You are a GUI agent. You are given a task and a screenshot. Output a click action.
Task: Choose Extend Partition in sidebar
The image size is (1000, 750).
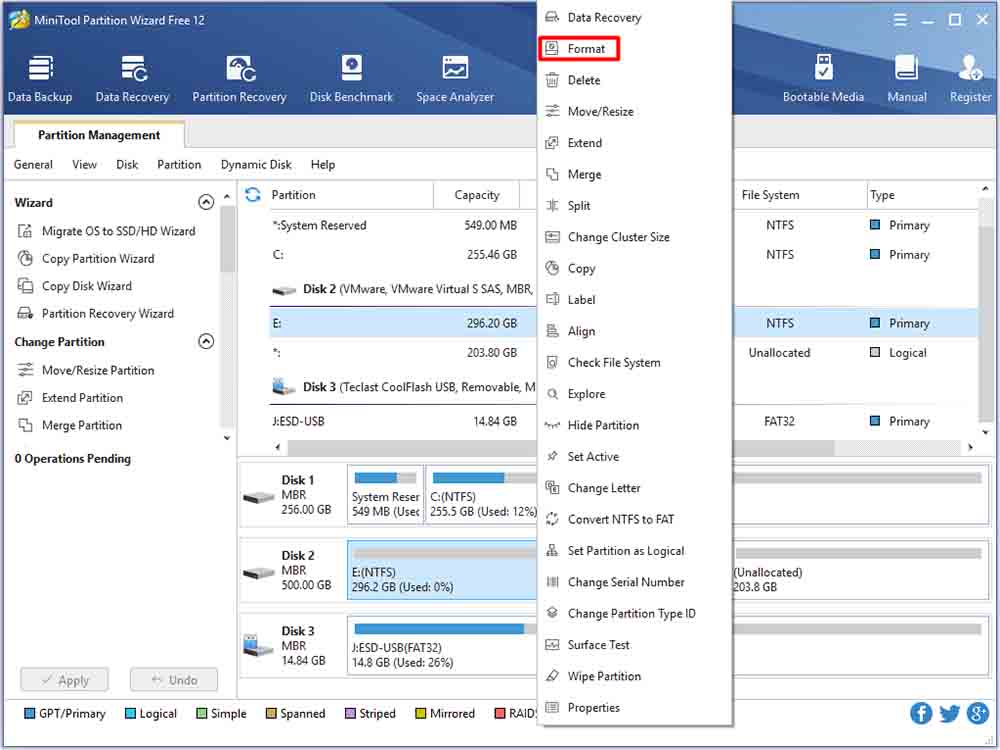(70, 397)
